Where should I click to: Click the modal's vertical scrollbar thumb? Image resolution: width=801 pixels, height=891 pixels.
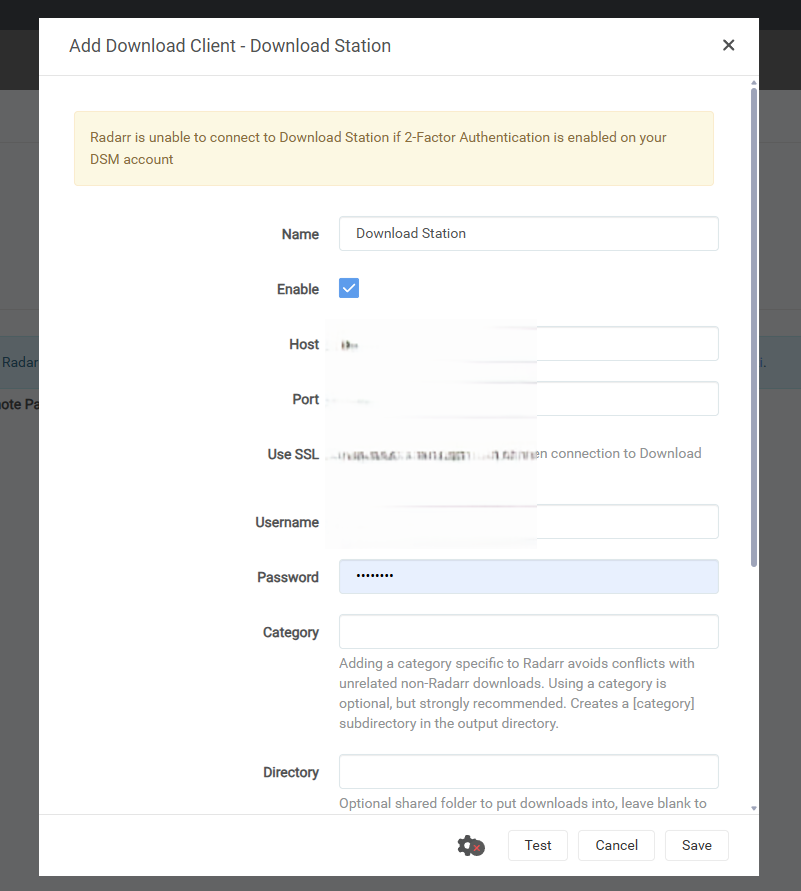tap(754, 320)
